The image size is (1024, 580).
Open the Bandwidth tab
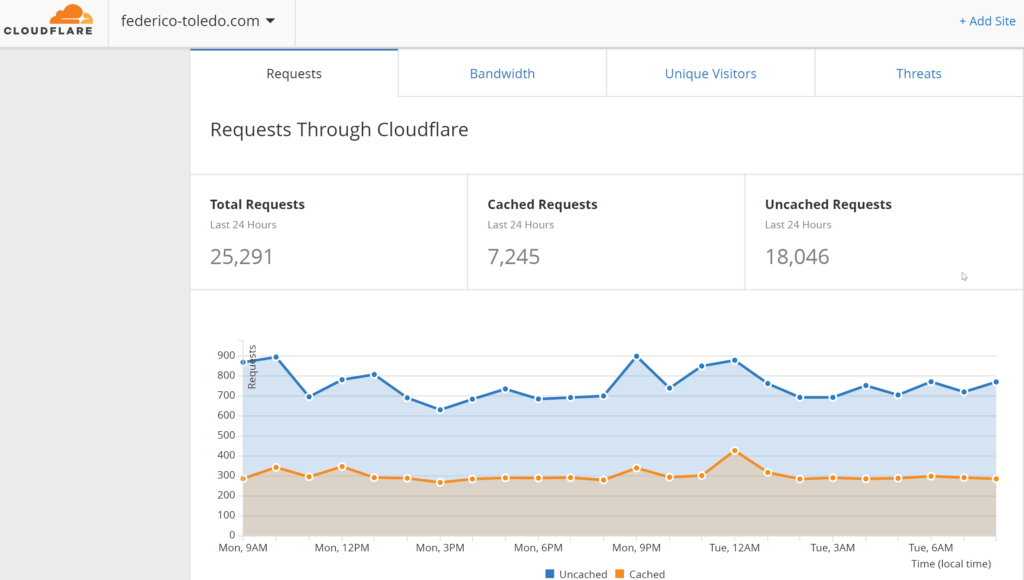click(x=502, y=73)
